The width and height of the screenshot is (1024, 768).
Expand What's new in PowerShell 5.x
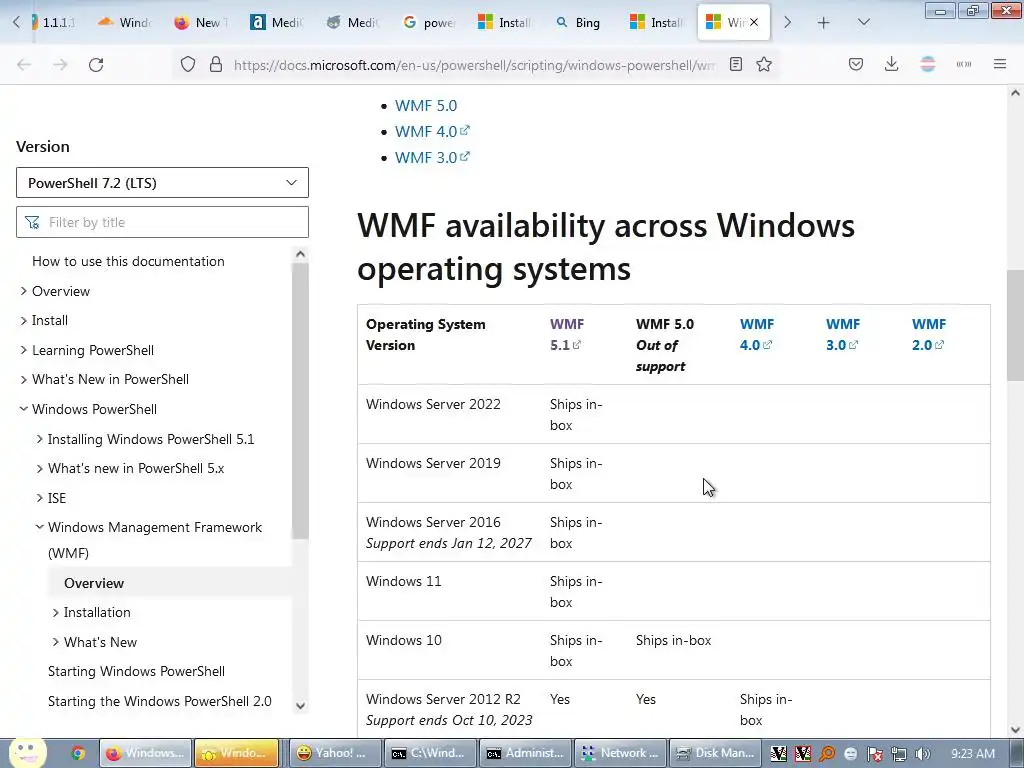[39, 468]
